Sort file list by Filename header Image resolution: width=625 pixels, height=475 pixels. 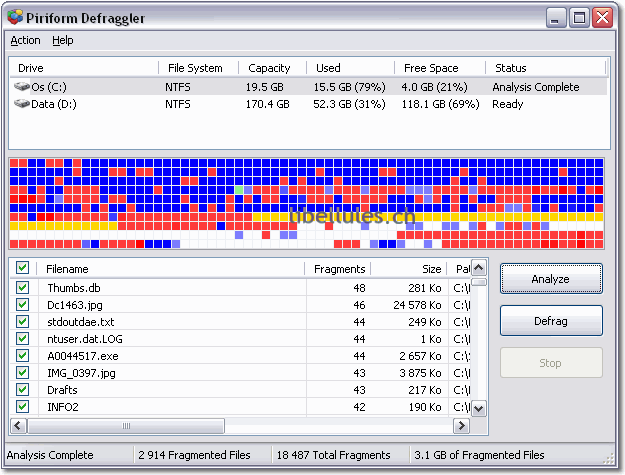coord(171,269)
